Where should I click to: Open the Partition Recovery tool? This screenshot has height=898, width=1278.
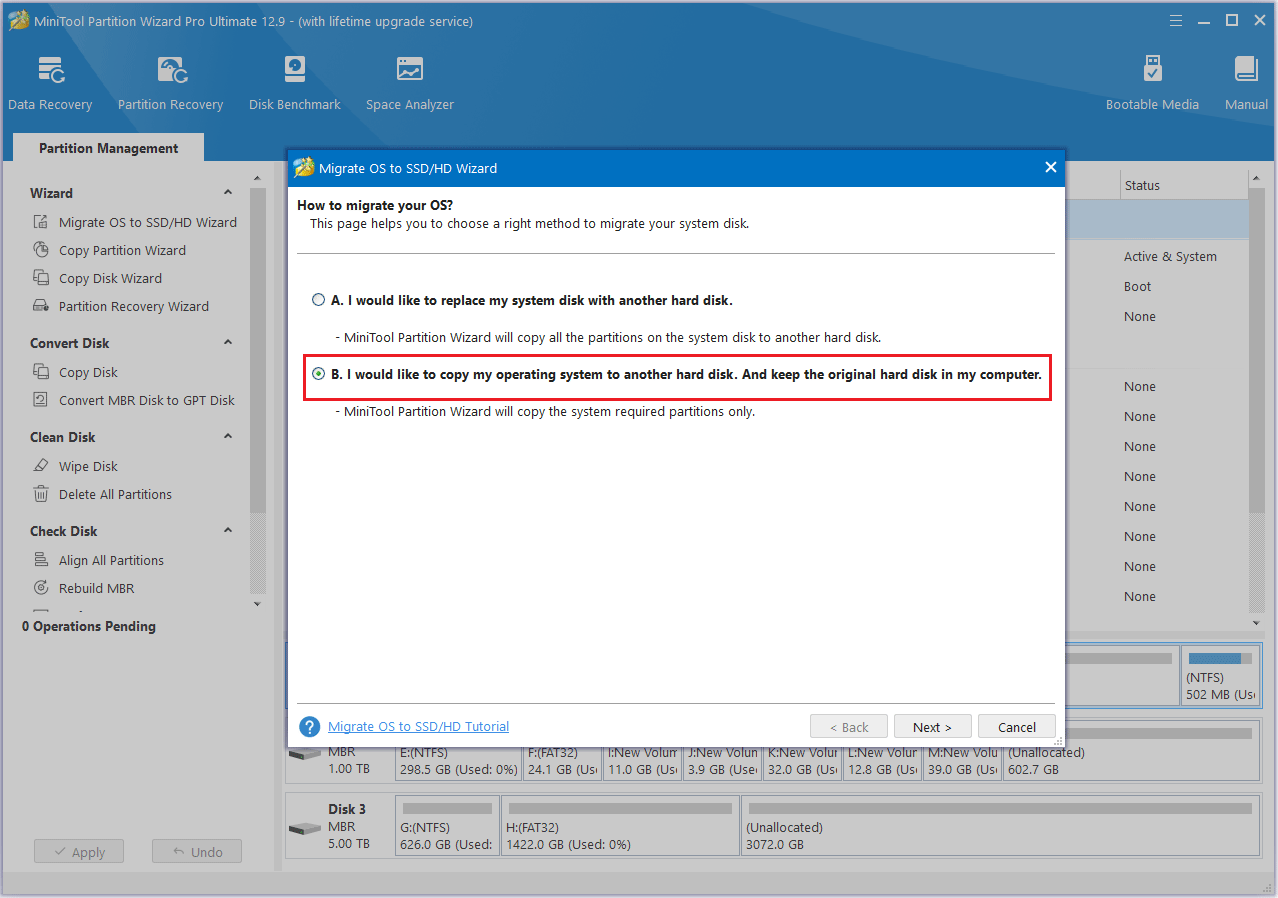[170, 83]
